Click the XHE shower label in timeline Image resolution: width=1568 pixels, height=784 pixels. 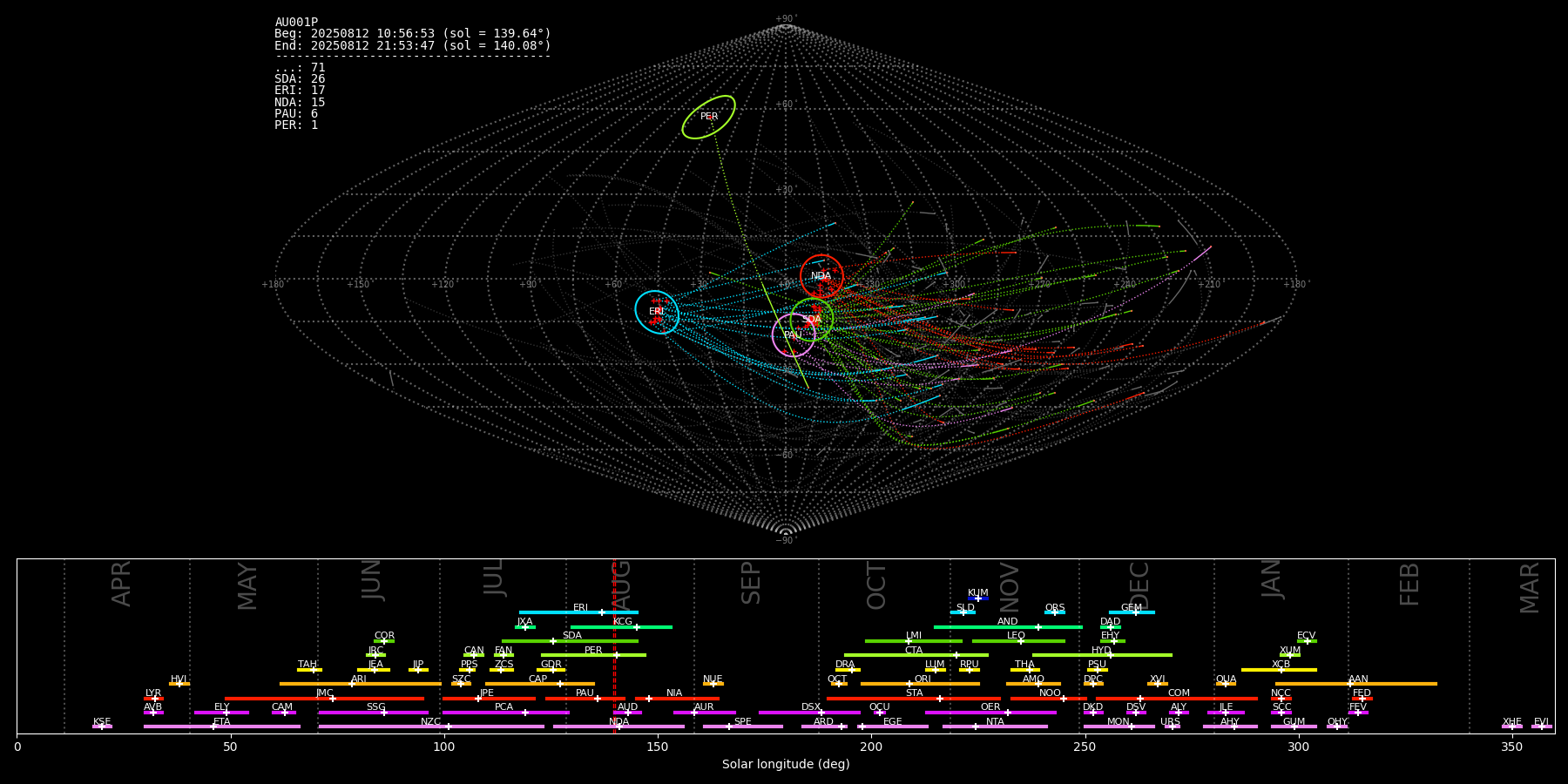[x=1512, y=722]
